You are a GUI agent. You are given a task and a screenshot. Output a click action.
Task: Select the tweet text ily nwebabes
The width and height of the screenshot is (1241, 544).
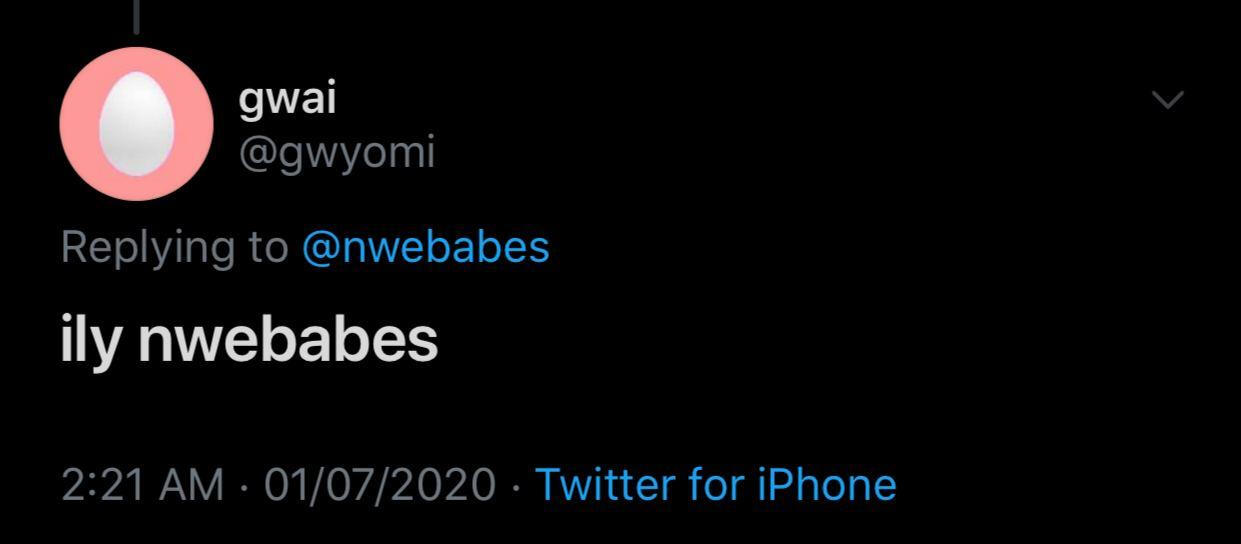(x=249, y=340)
